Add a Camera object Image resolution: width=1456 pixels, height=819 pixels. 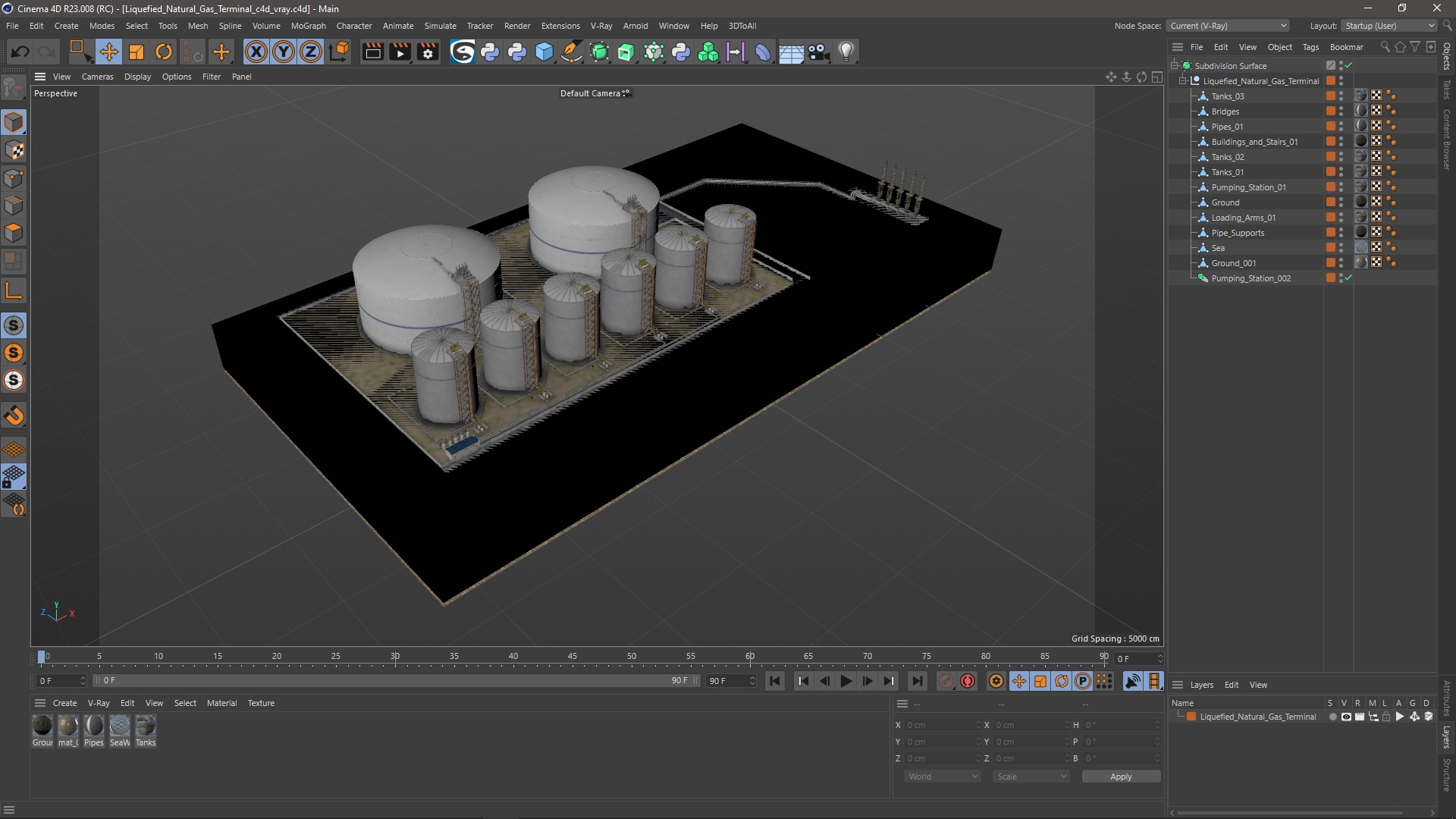[818, 52]
